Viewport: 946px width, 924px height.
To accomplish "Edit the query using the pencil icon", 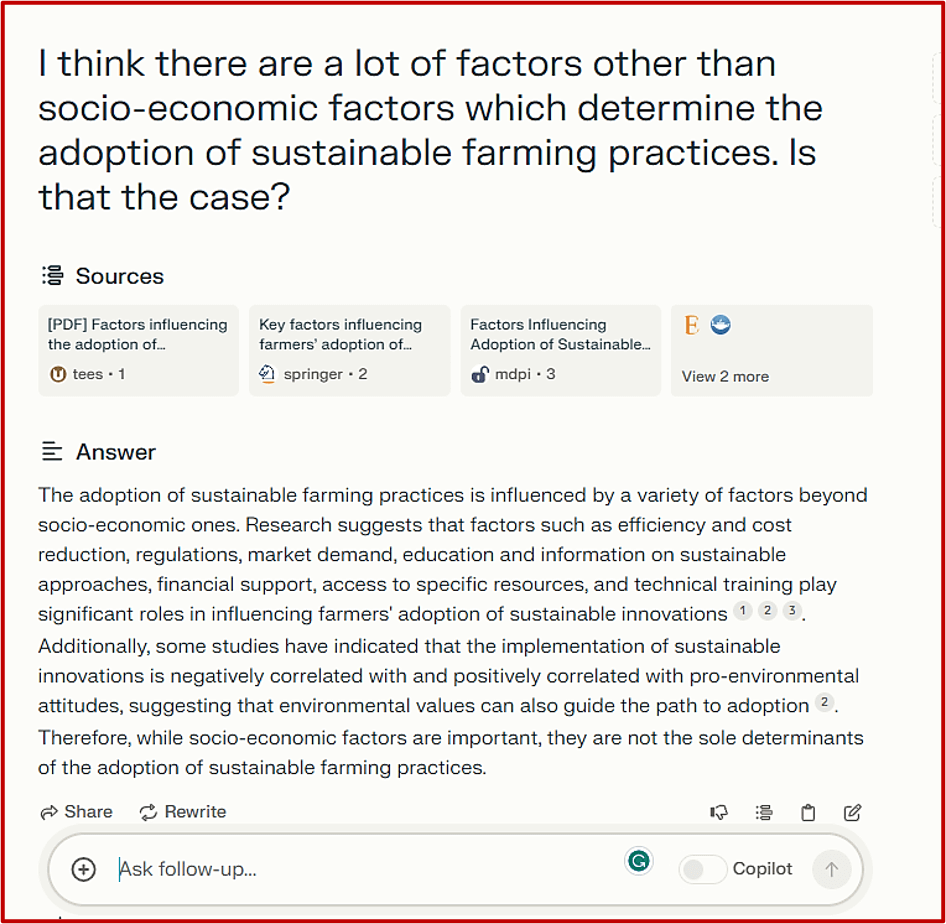I will pyautogui.click(x=852, y=812).
